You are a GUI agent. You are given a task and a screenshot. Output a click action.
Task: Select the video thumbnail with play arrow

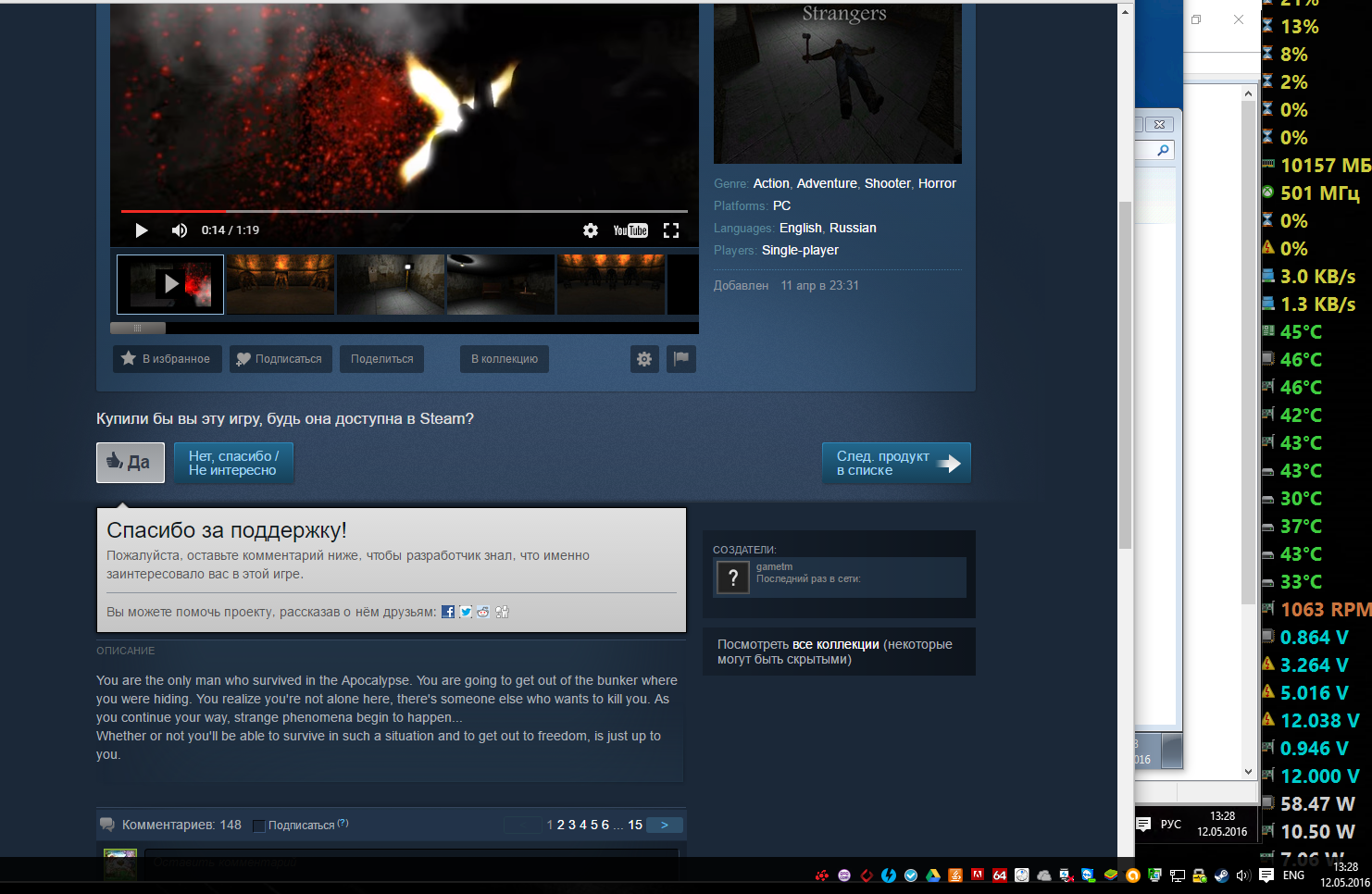[x=170, y=284]
